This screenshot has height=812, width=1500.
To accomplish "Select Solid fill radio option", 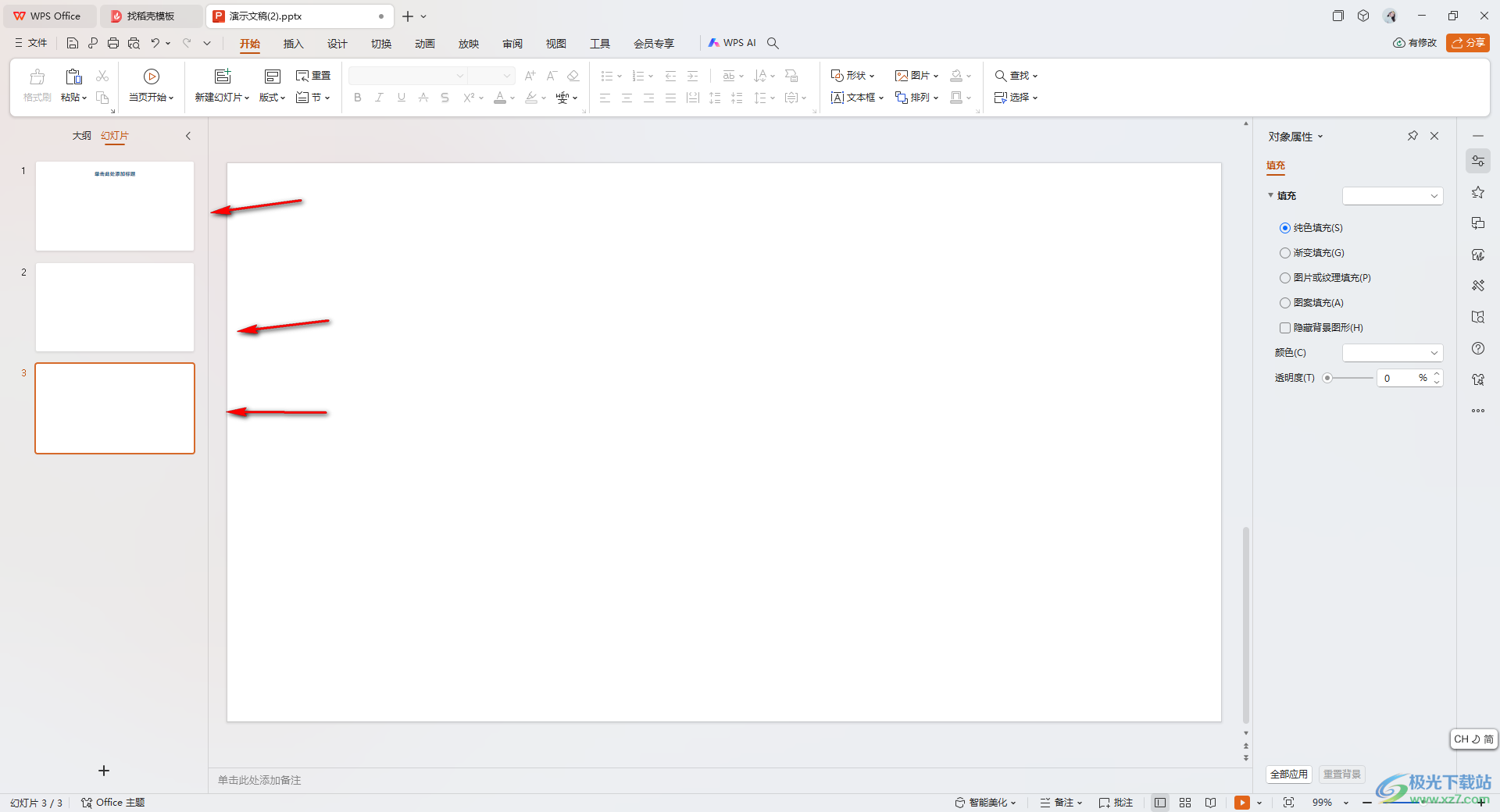I will click(1285, 228).
